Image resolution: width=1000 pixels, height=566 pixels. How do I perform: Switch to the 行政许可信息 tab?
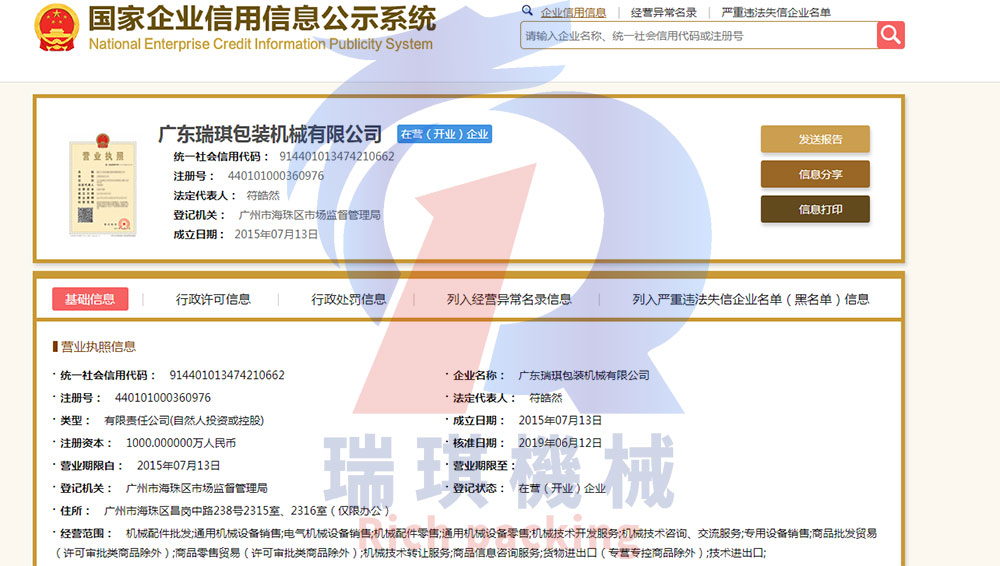click(x=213, y=299)
